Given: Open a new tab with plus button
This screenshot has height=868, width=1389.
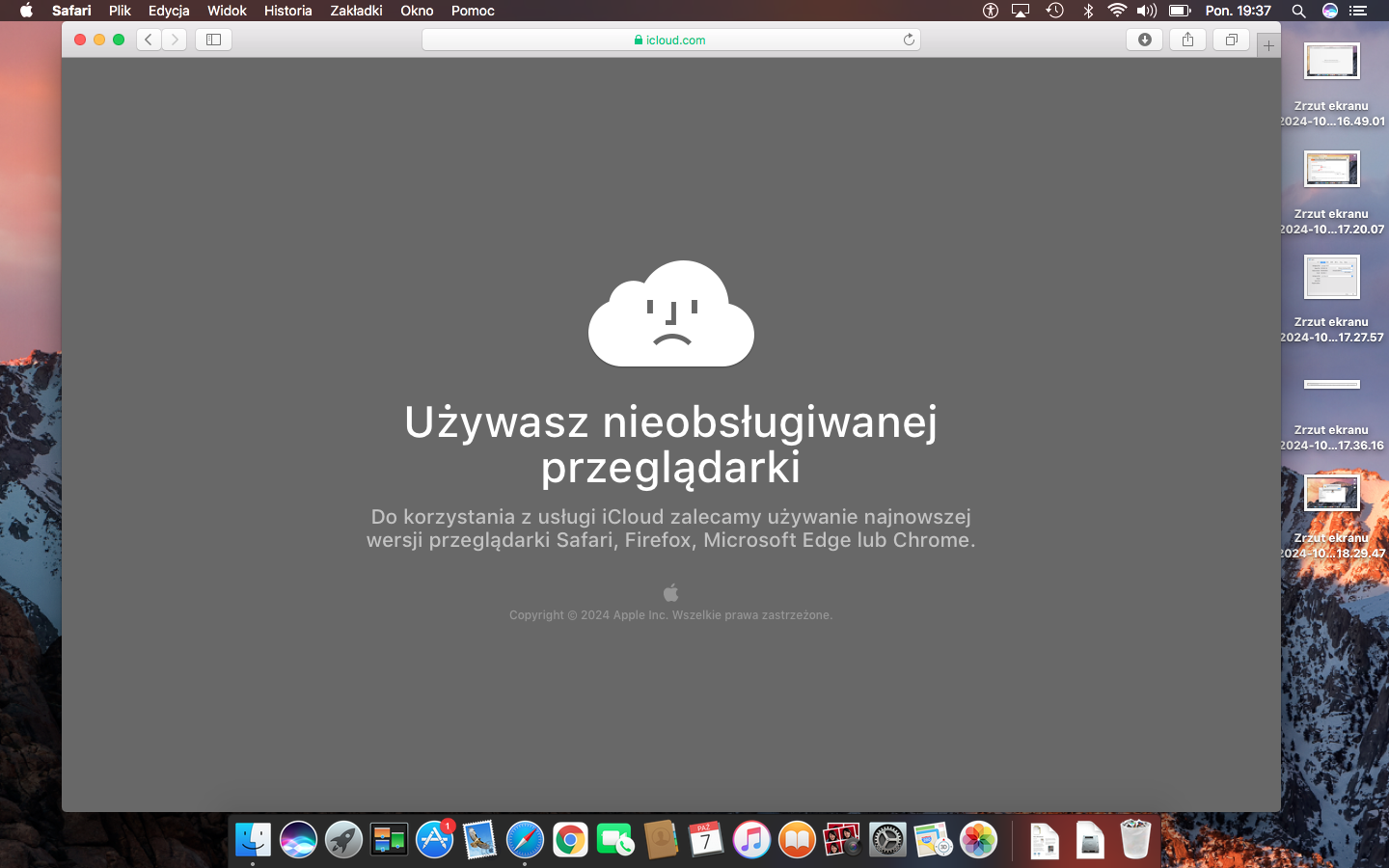Looking at the screenshot, I should pos(1268,45).
